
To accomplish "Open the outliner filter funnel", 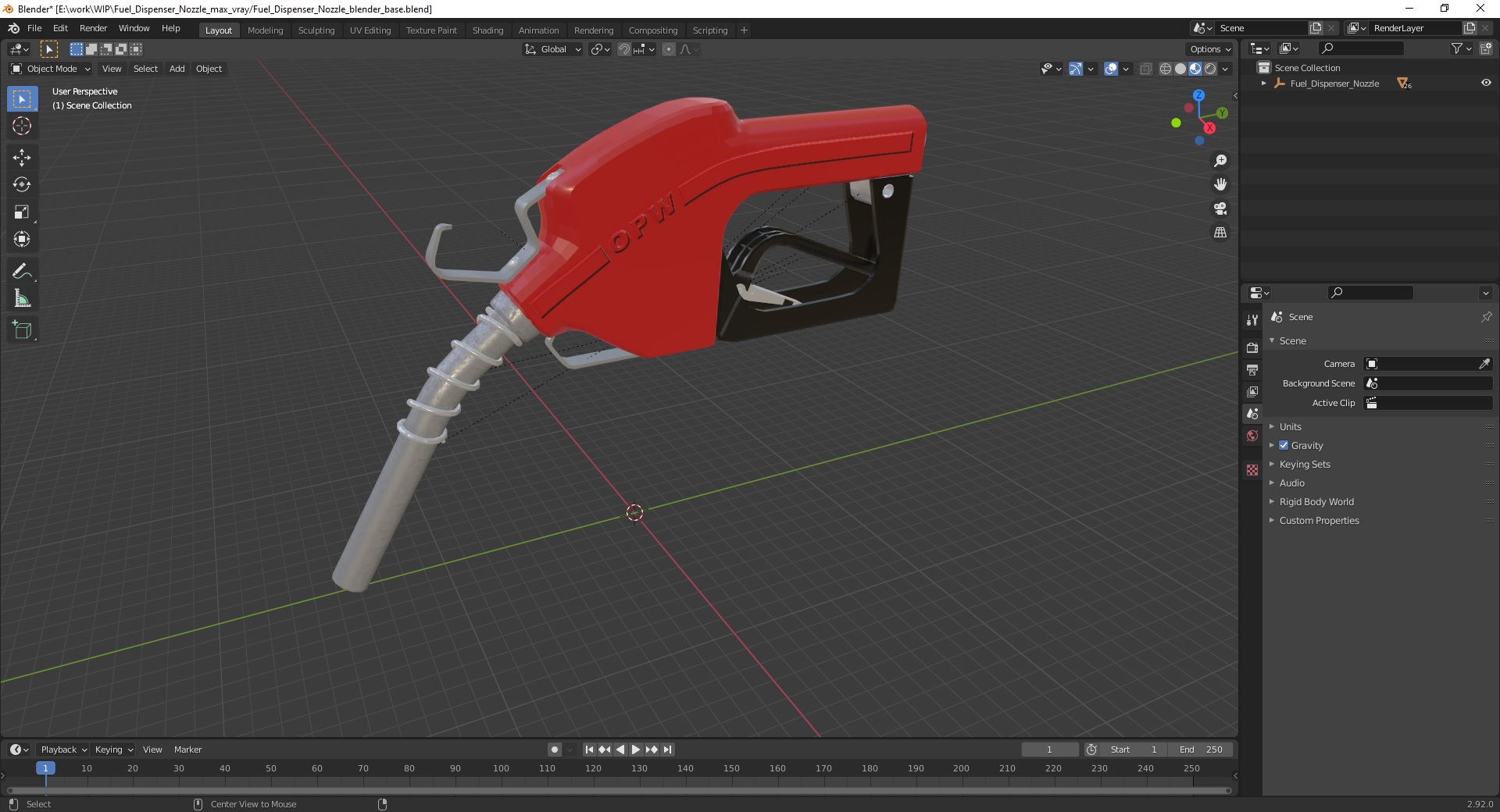I will [1456, 48].
